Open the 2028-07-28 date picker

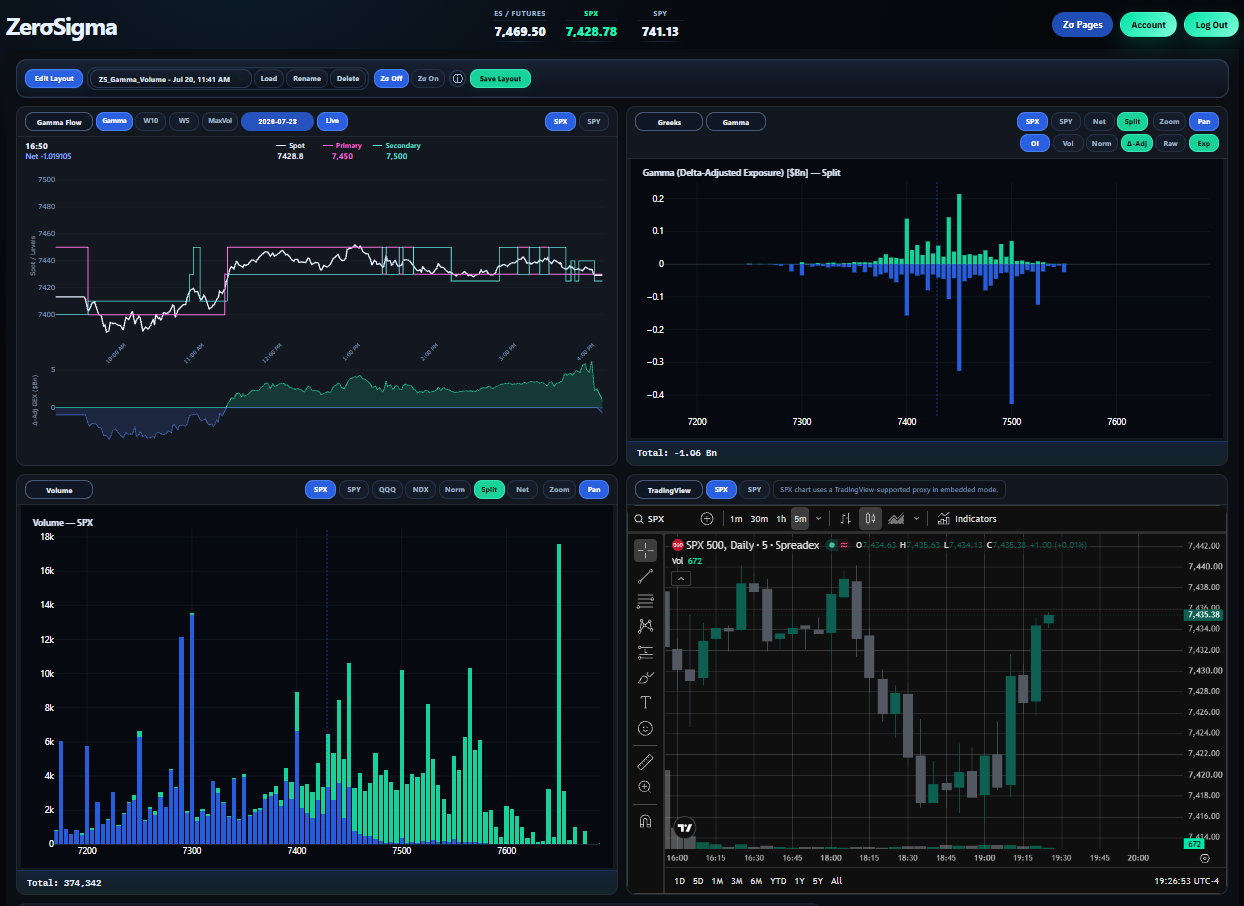coord(277,121)
